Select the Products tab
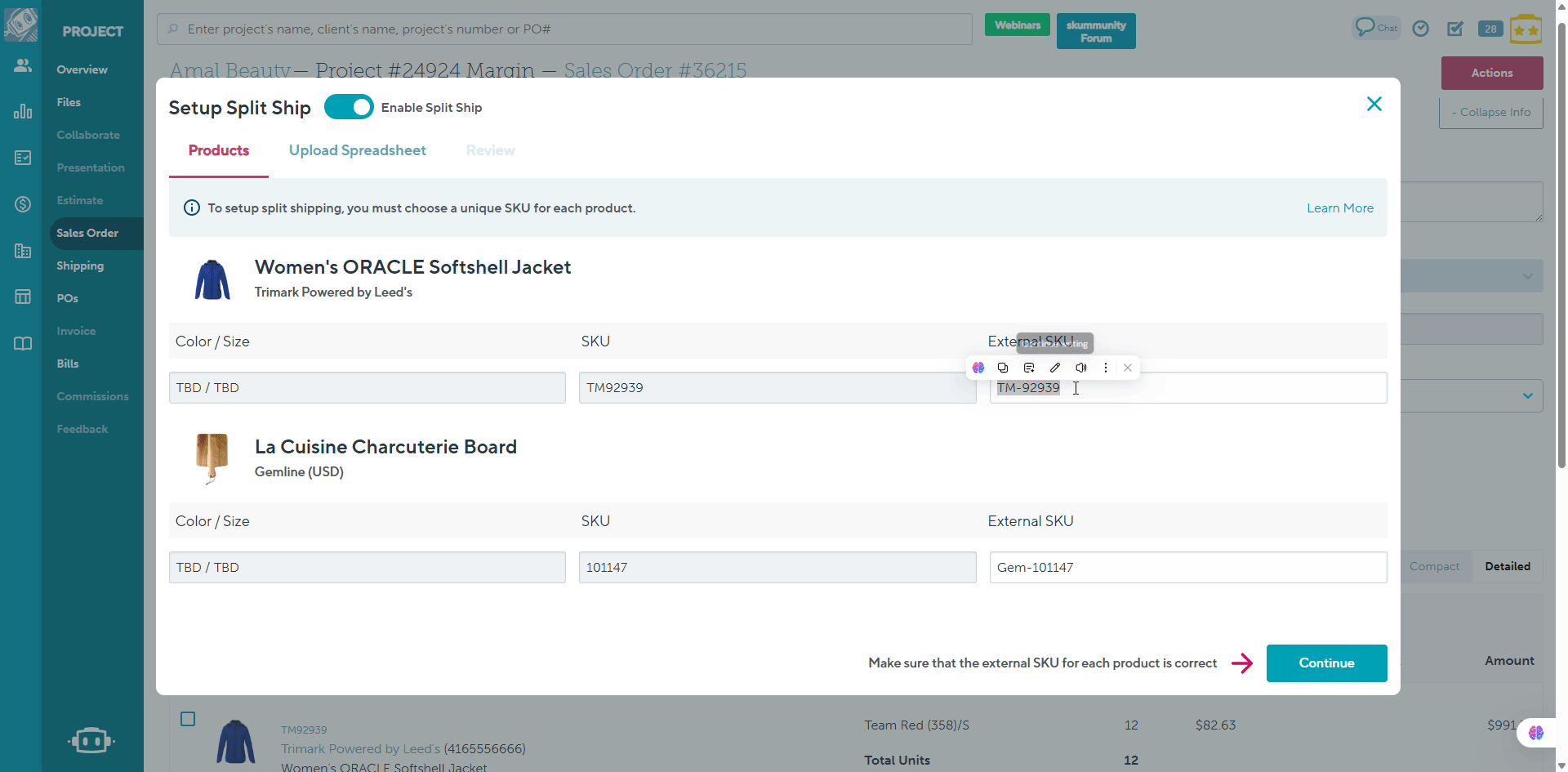 219,150
